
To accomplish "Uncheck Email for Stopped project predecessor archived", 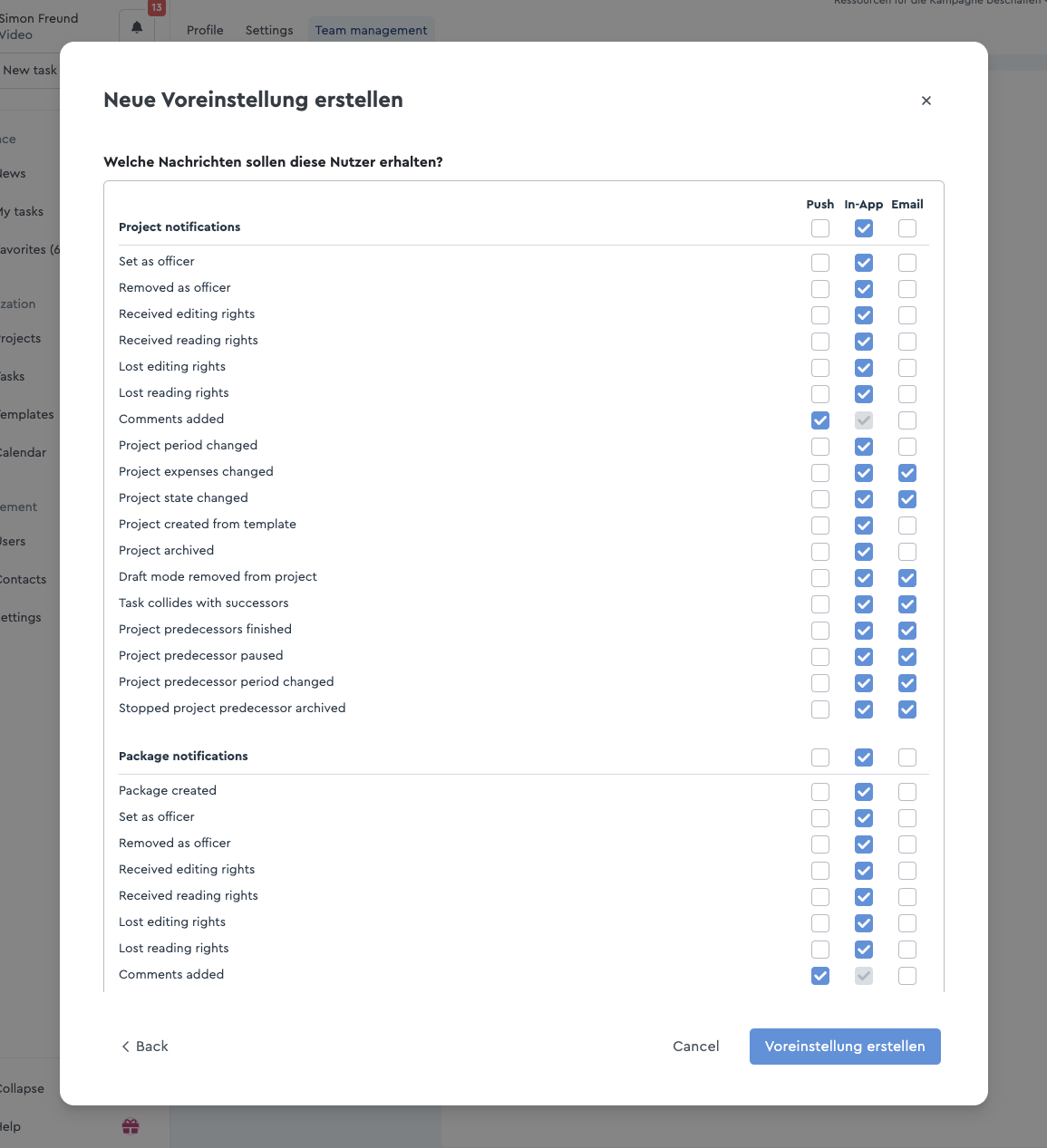I will click(x=907, y=709).
